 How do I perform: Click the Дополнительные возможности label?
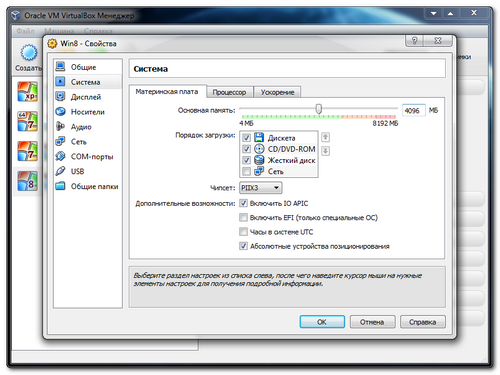tap(185, 203)
